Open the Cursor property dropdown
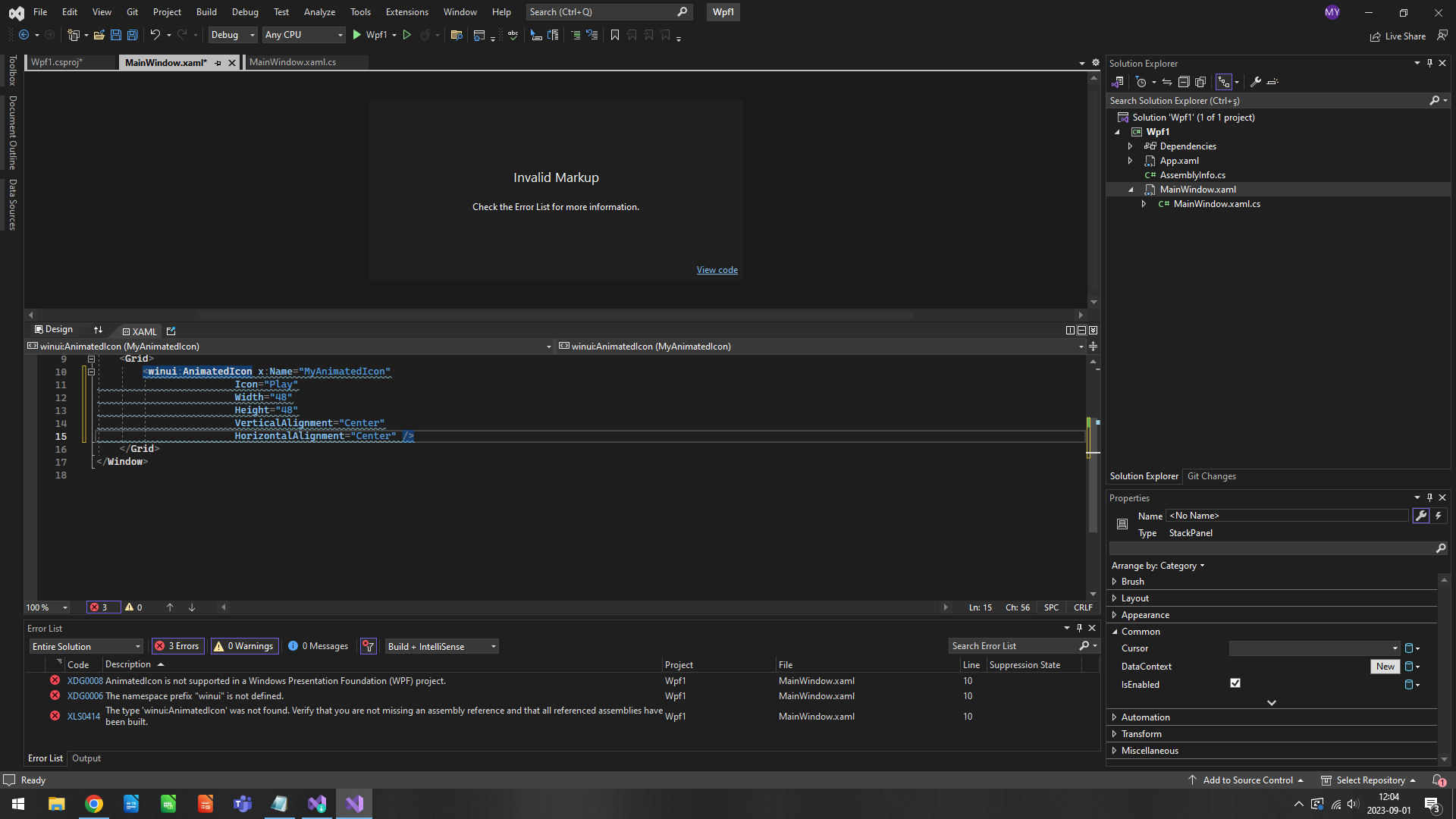The width and height of the screenshot is (1456, 819). pyautogui.click(x=1315, y=648)
